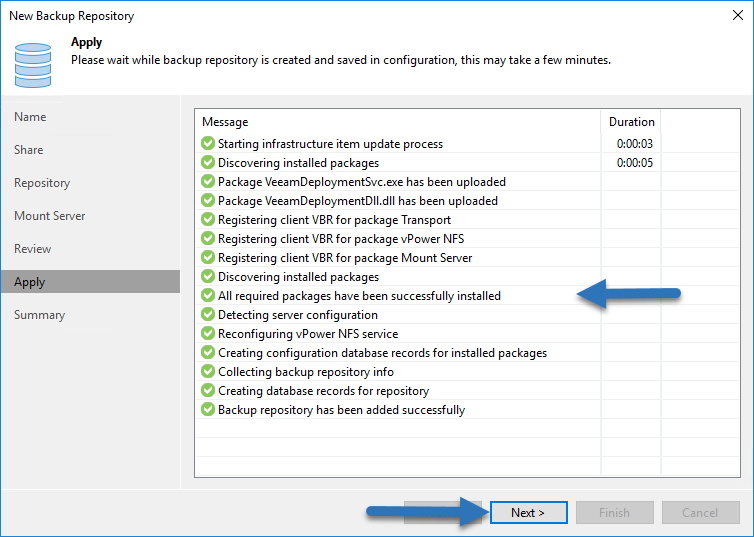Viewport: 754px width, 537px height.
Task: Click green check by vPower NFS package row
Action: (208, 238)
